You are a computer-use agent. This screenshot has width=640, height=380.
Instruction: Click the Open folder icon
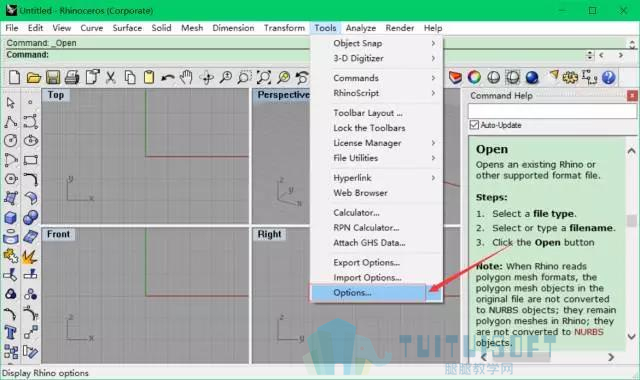[x=33, y=77]
